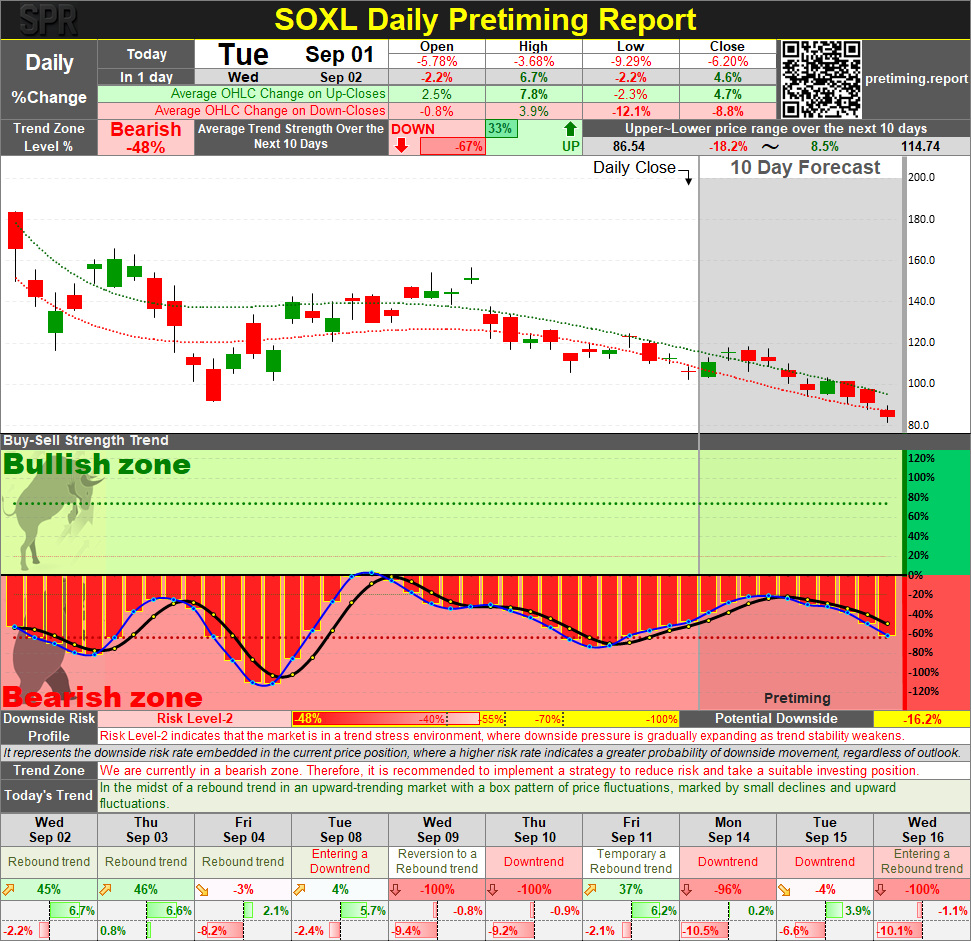This screenshot has height=941, width=971.
Task: Click the 3.9% up bar under Sep 15
Action: click(x=835, y=911)
